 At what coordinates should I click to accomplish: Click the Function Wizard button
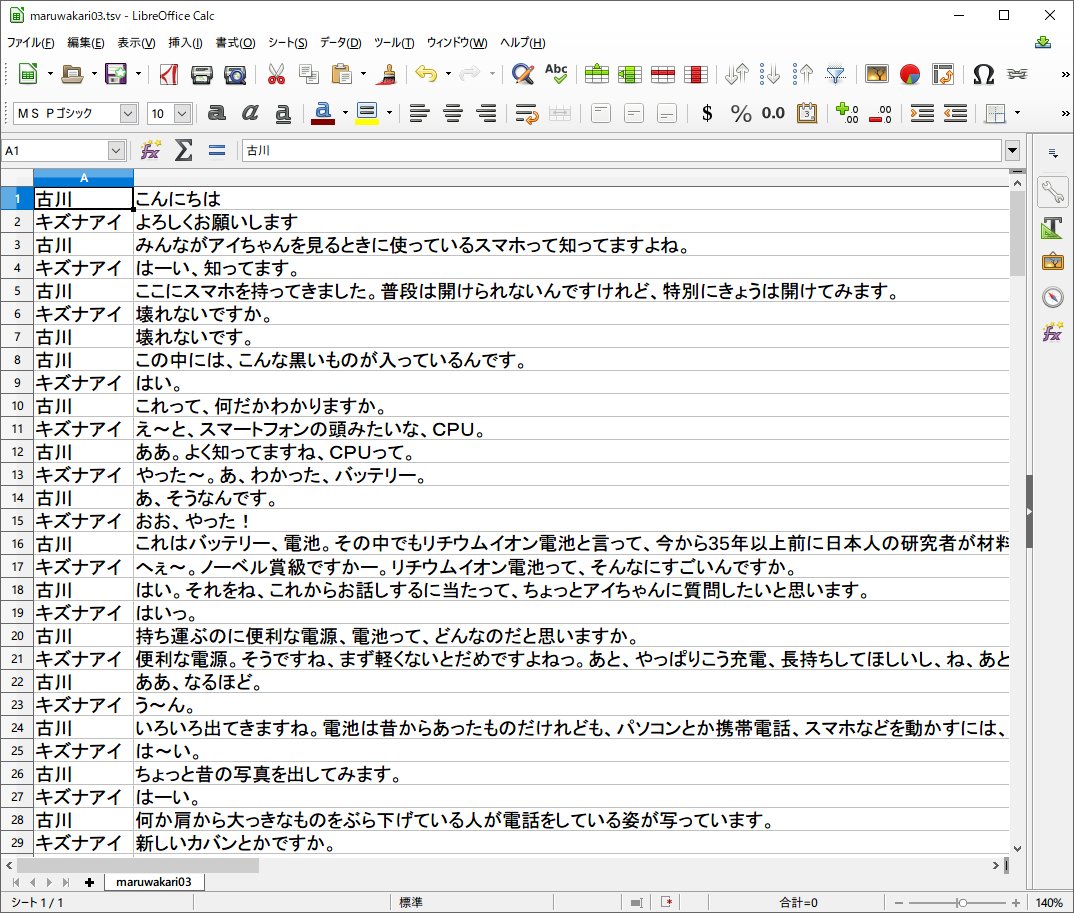tap(151, 151)
